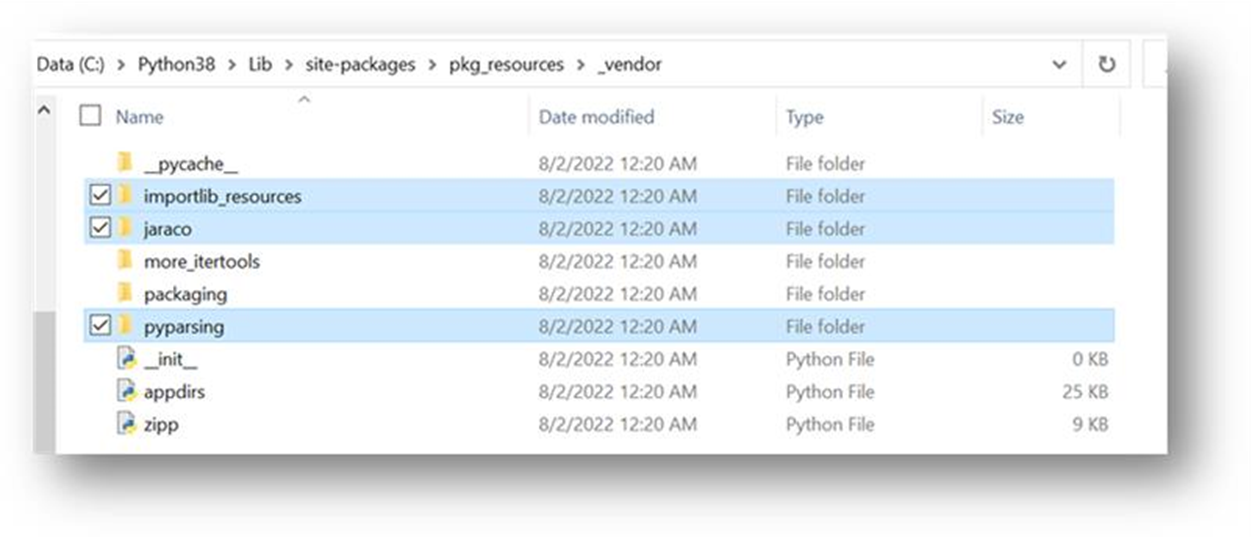Uncheck the pyparsing folder checkbox

pos(99,326)
